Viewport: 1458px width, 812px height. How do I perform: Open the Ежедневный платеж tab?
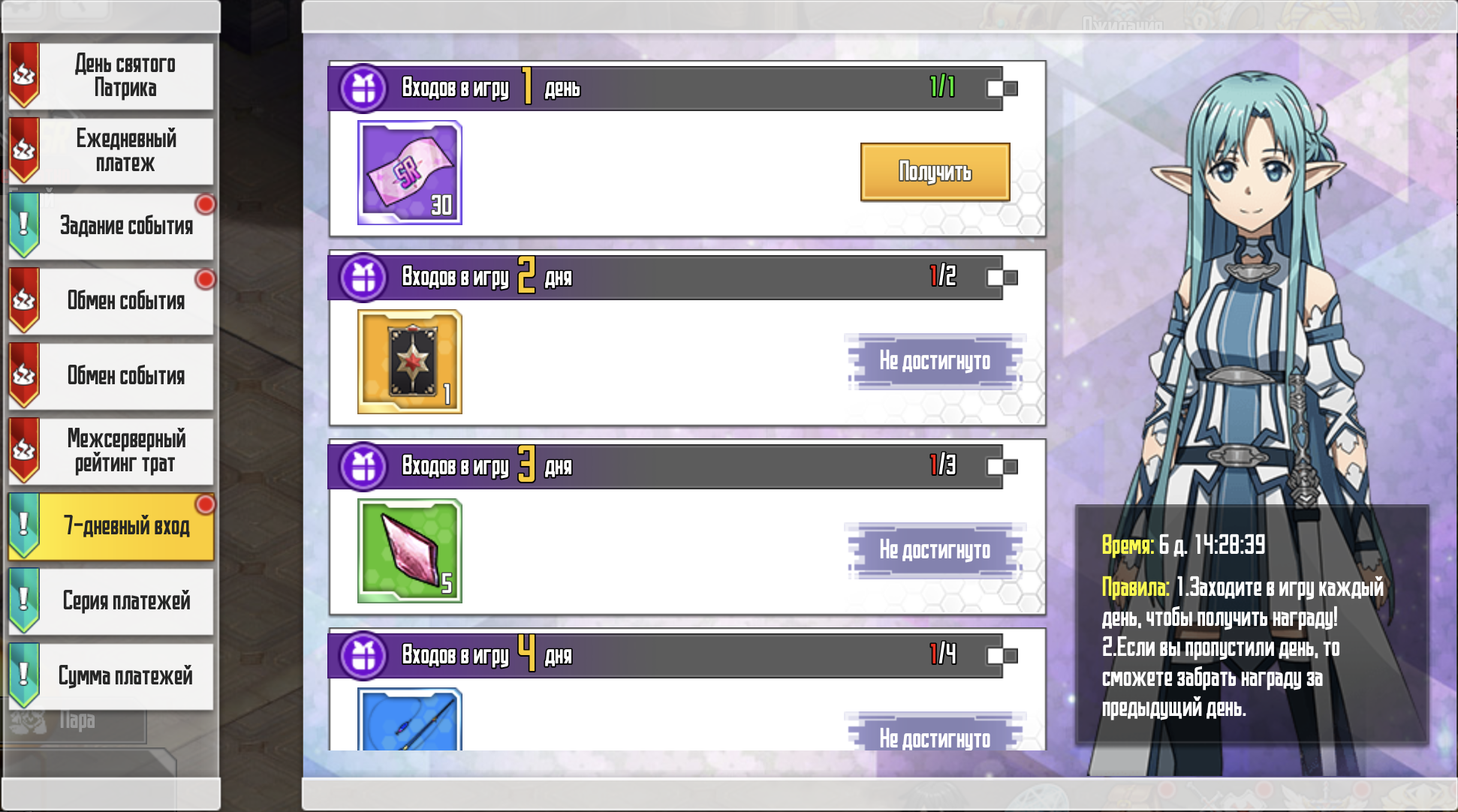pos(111,151)
